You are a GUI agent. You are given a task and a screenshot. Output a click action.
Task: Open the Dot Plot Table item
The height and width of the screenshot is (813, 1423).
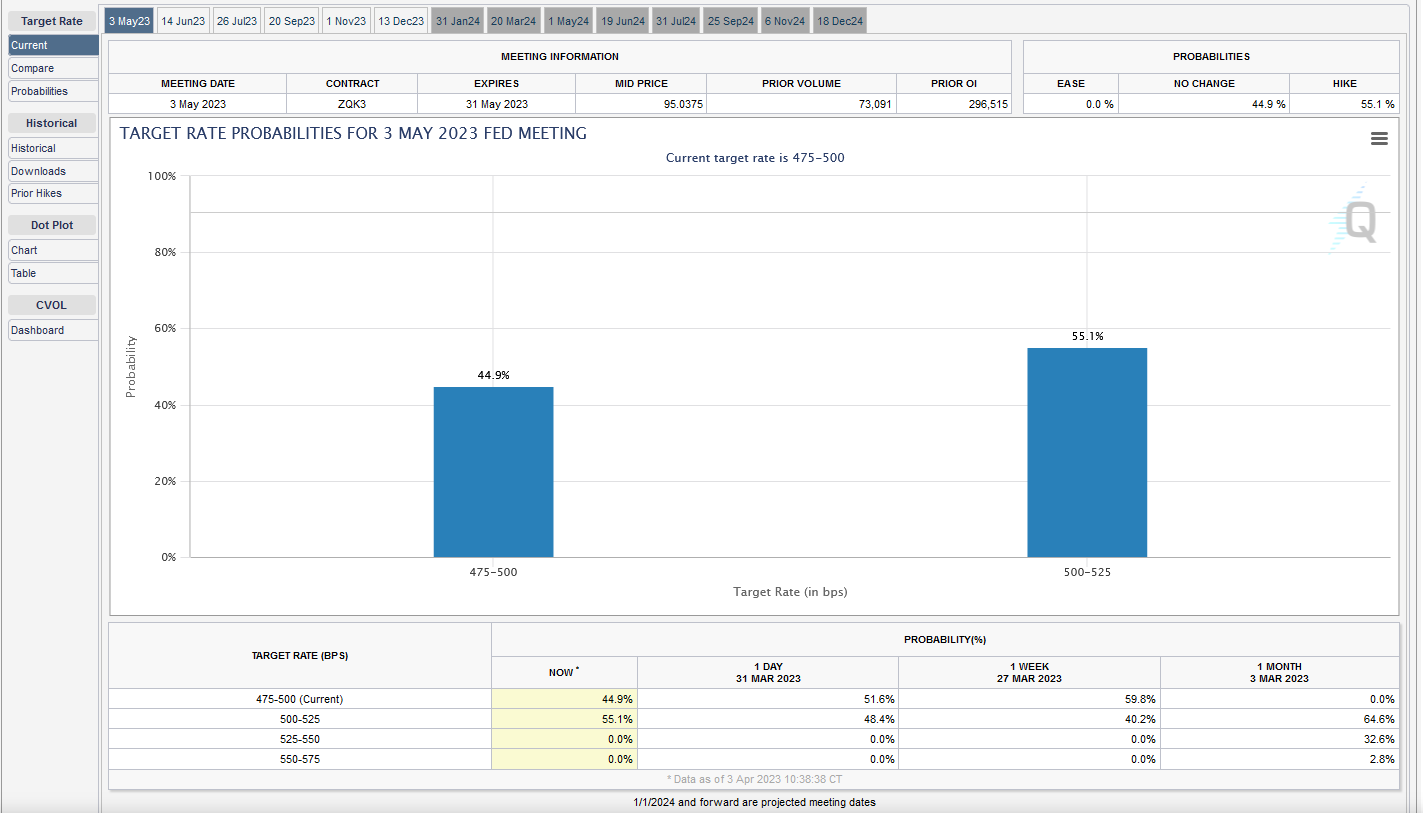coord(53,273)
